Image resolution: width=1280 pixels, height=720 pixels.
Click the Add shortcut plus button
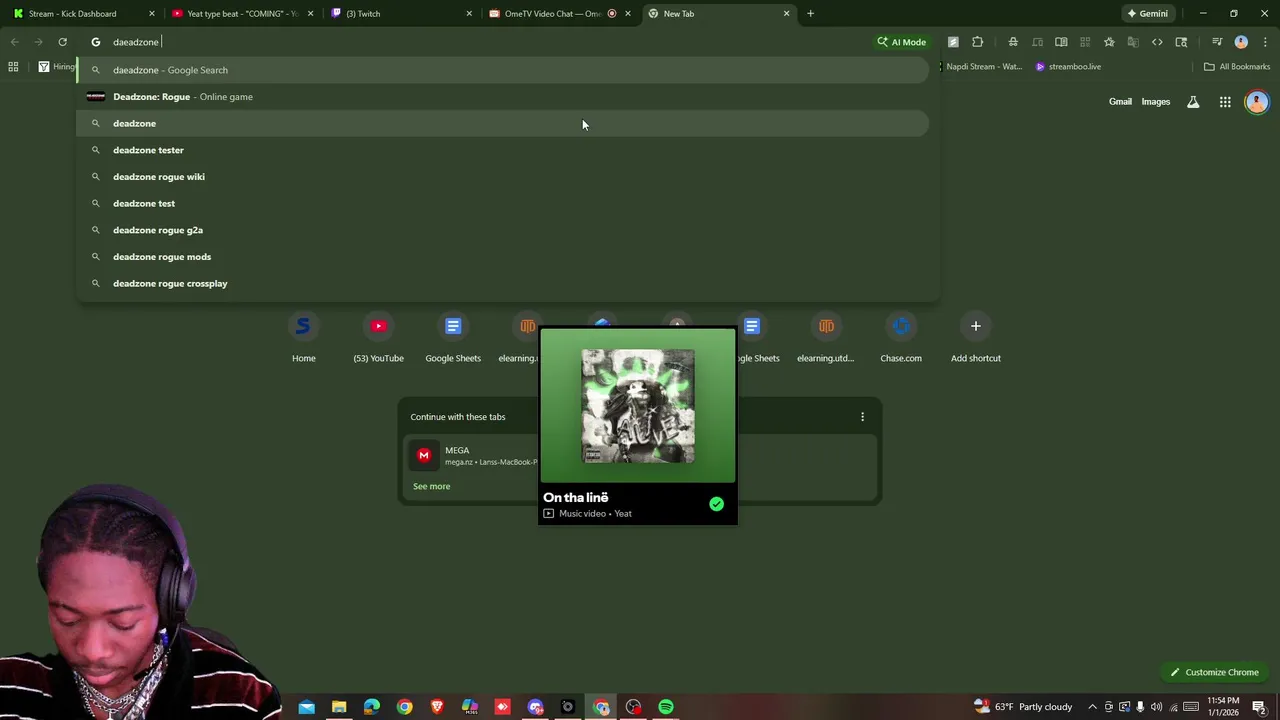tap(975, 326)
